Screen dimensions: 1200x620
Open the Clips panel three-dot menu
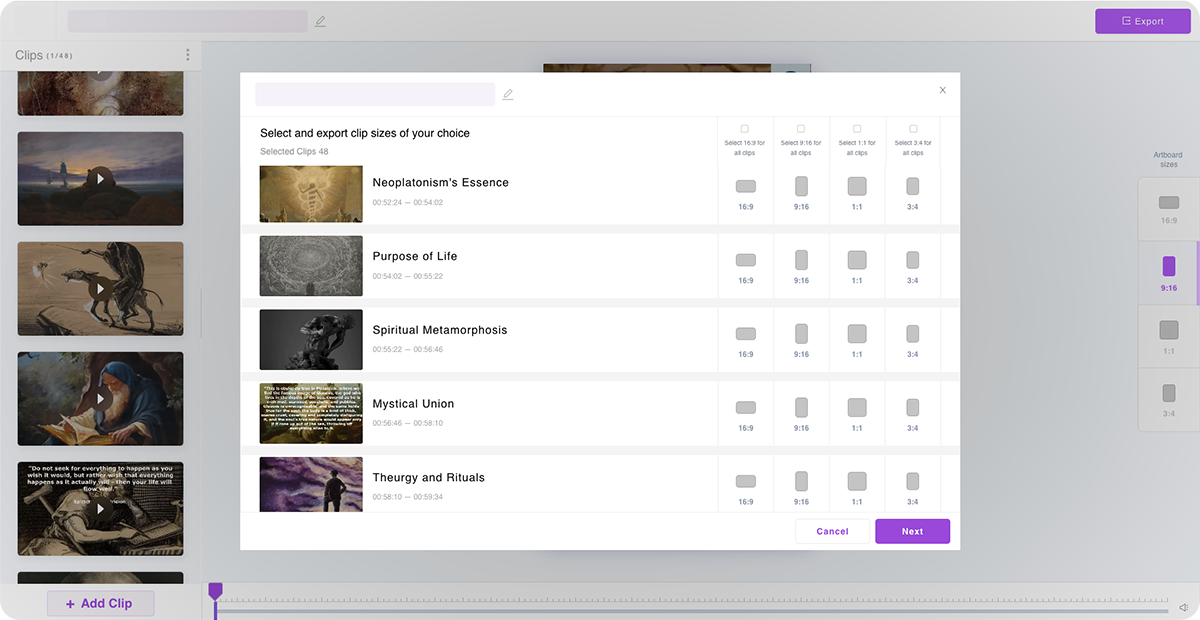pyautogui.click(x=187, y=55)
